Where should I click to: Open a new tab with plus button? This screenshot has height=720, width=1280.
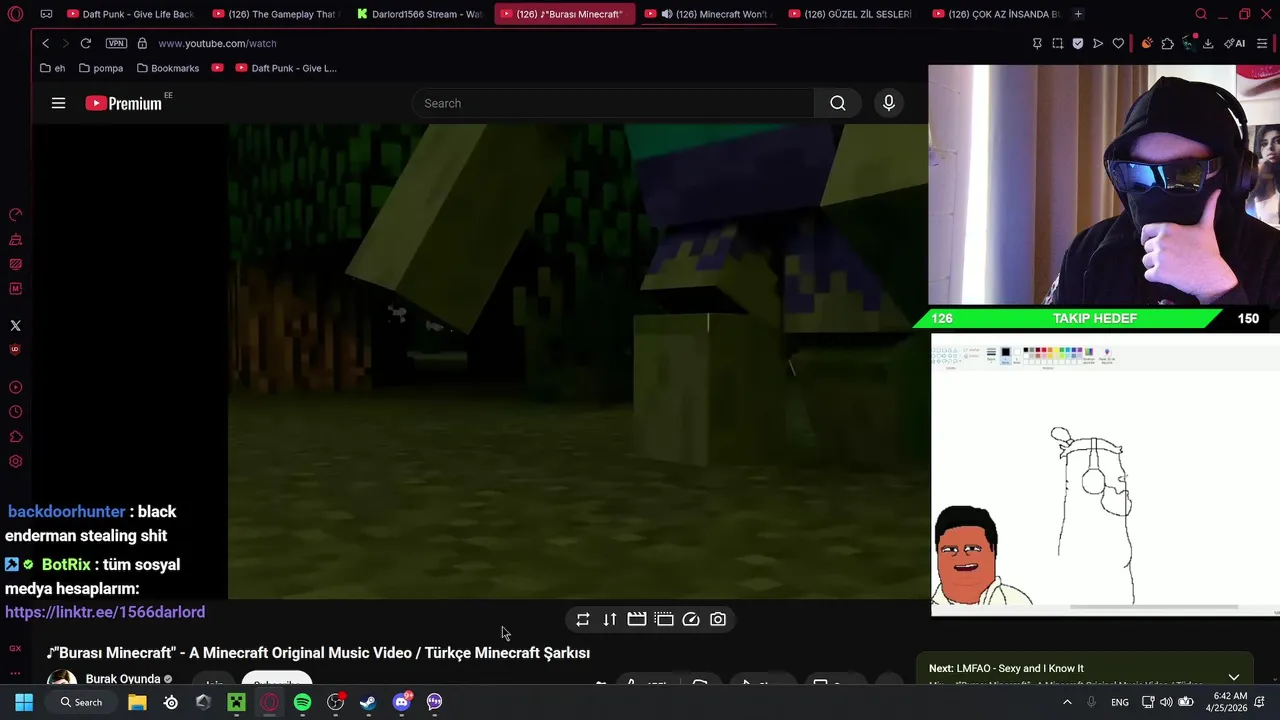tap(1078, 14)
